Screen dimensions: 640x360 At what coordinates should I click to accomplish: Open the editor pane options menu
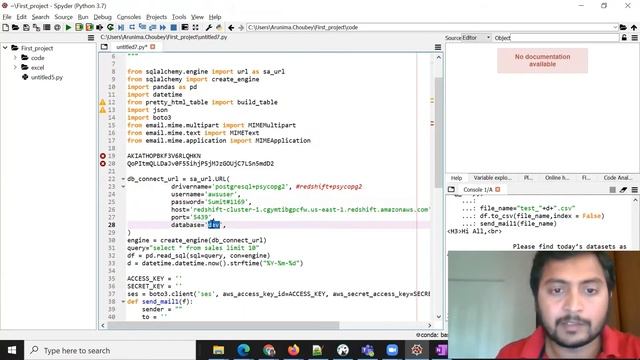[438, 47]
